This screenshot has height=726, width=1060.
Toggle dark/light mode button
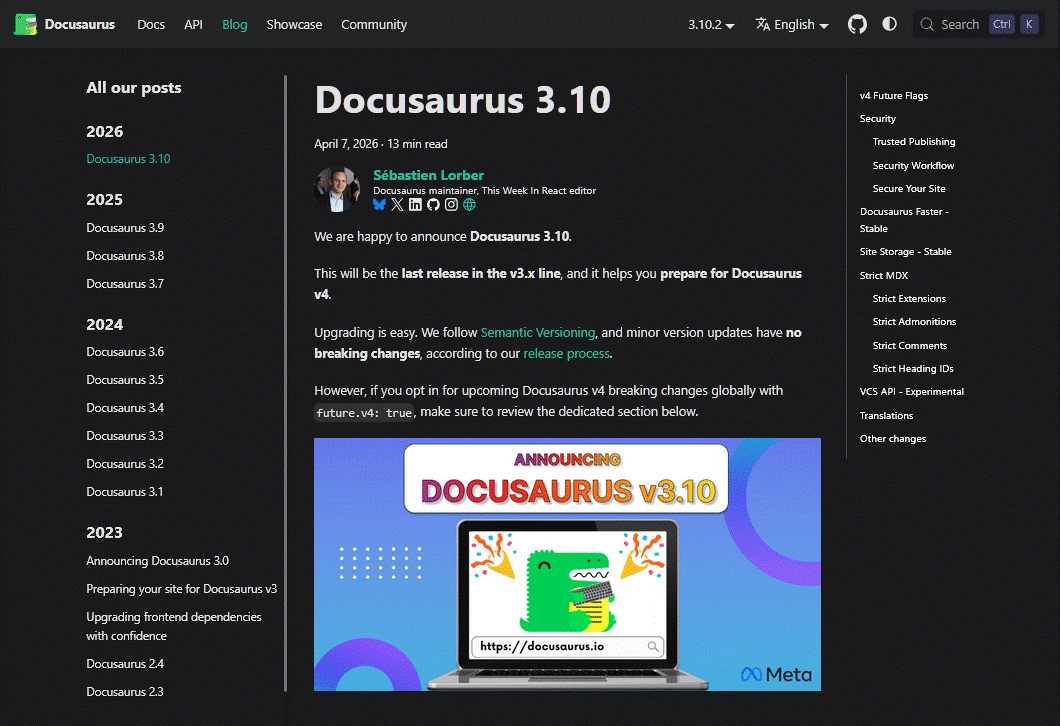[x=890, y=24]
